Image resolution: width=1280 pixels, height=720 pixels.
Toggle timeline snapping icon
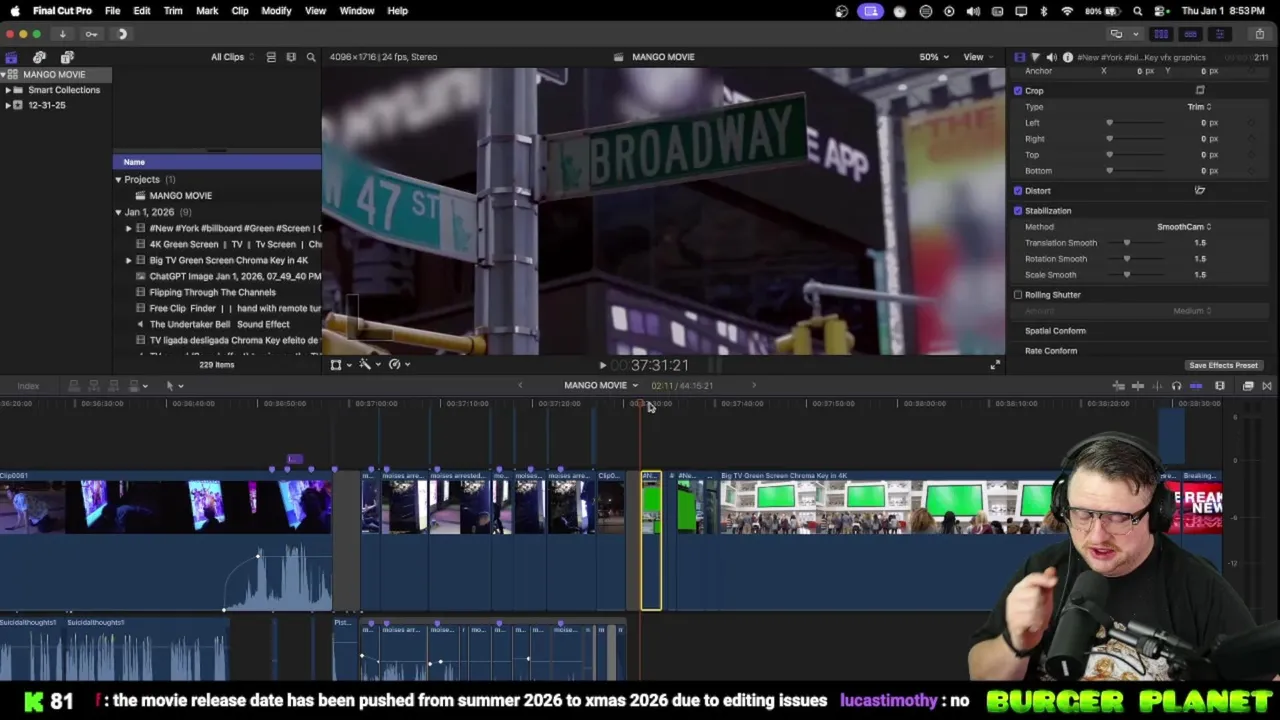[x=1196, y=386]
